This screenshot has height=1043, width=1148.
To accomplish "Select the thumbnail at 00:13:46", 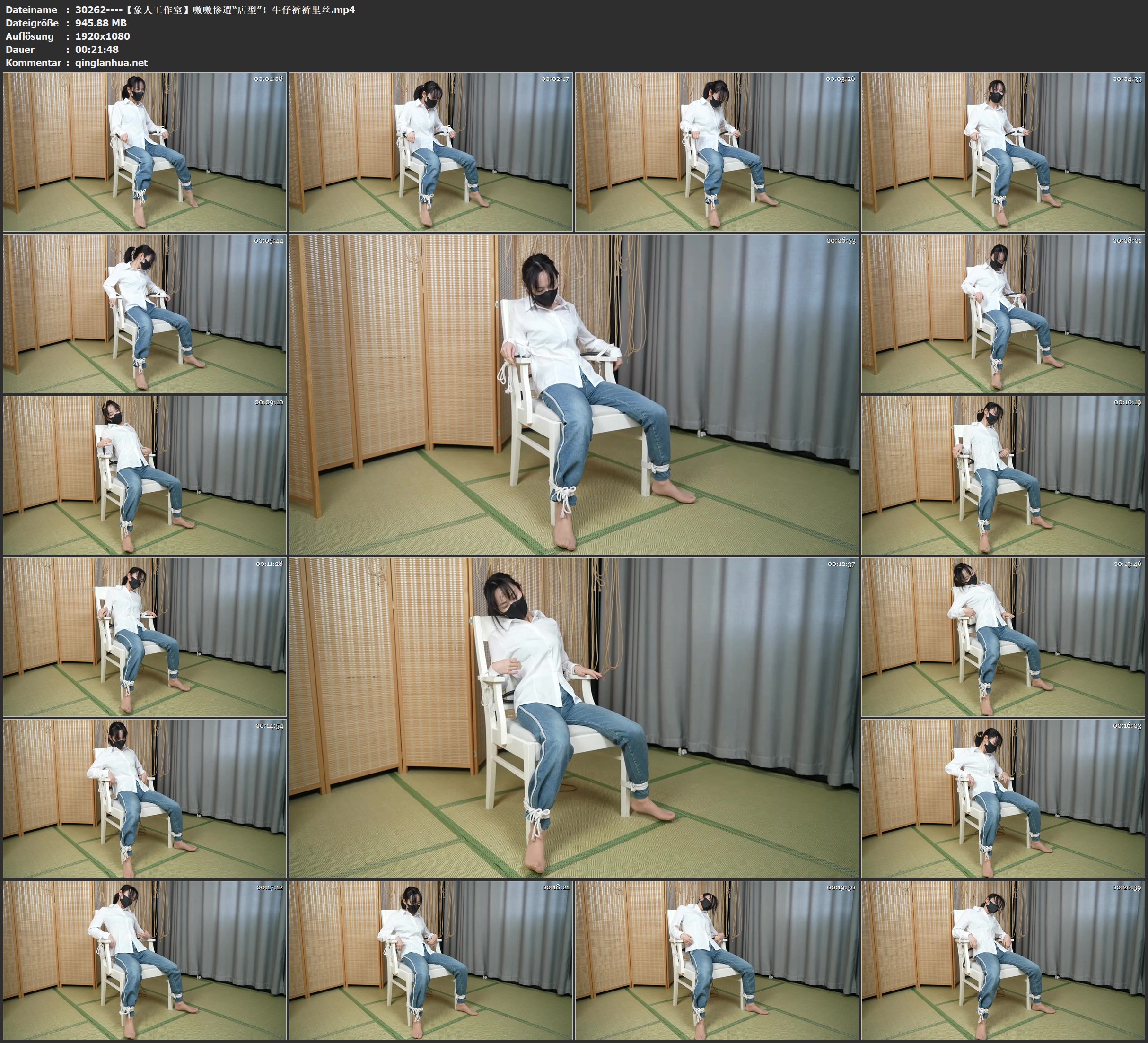I will click(1003, 636).
